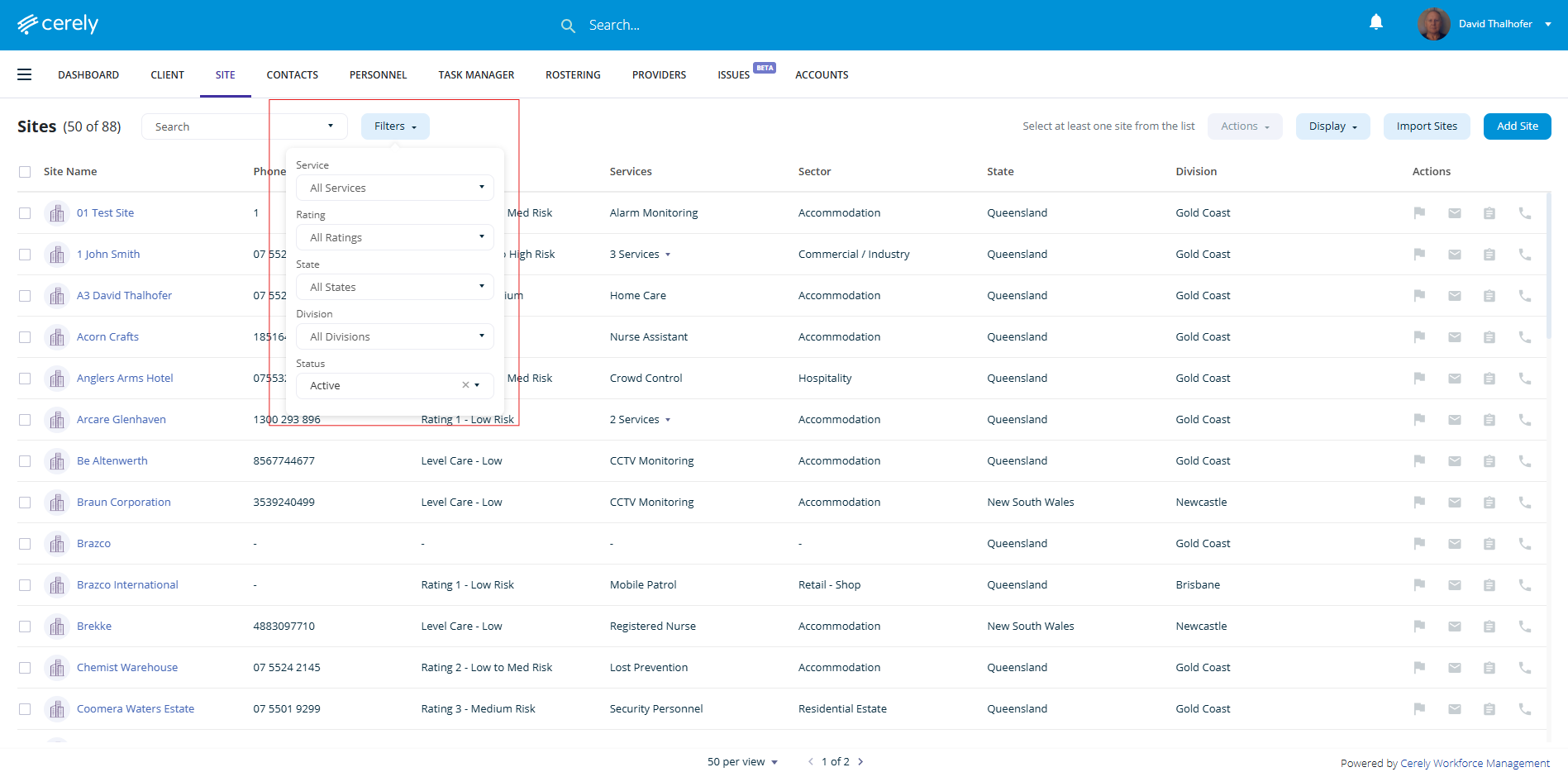Click the Import Sites button
Image resolution: width=1568 pixels, height=772 pixels.
(1427, 126)
